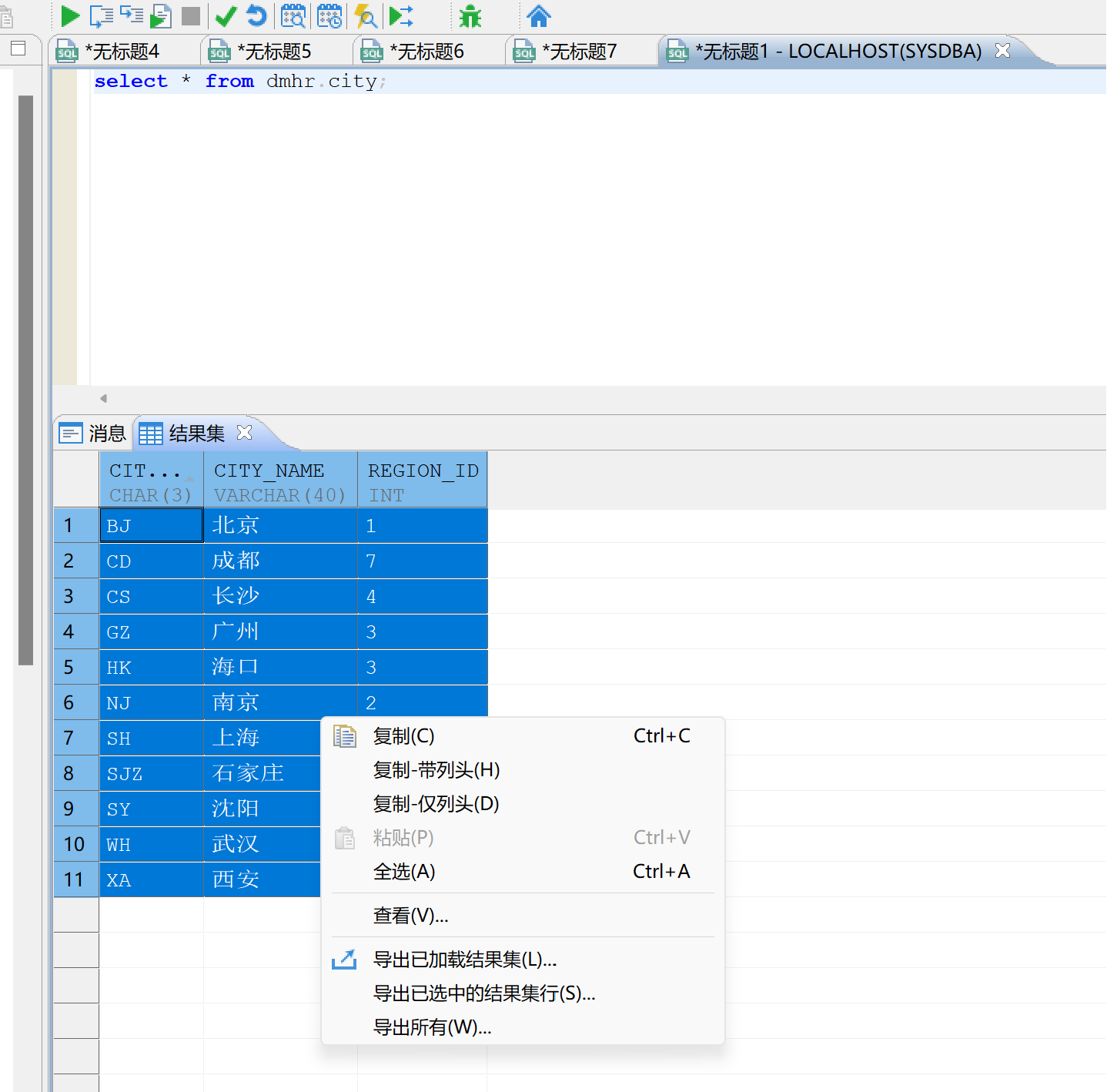Click the green play with branching arrows icon
The height and width of the screenshot is (1092, 1107).
(401, 15)
